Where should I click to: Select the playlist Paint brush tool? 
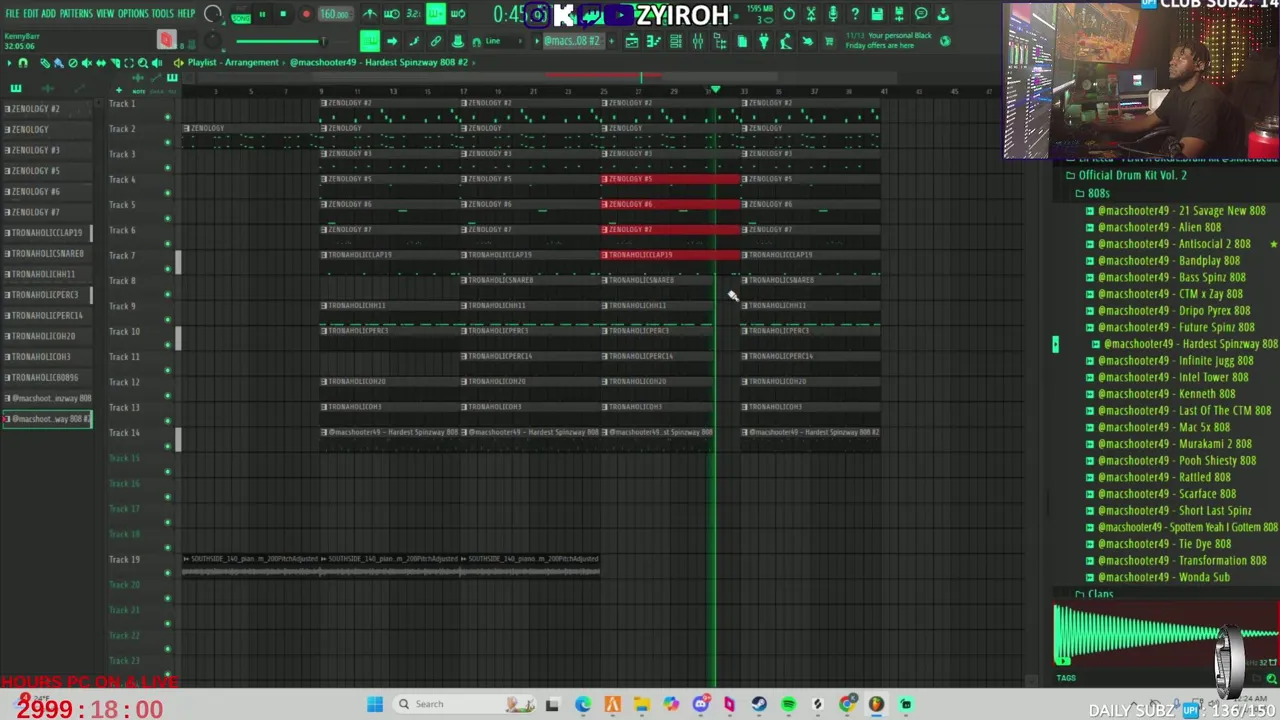[x=58, y=62]
